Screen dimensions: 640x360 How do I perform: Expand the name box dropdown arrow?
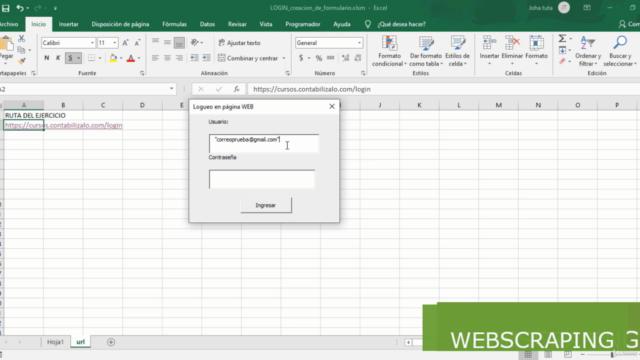[171, 89]
